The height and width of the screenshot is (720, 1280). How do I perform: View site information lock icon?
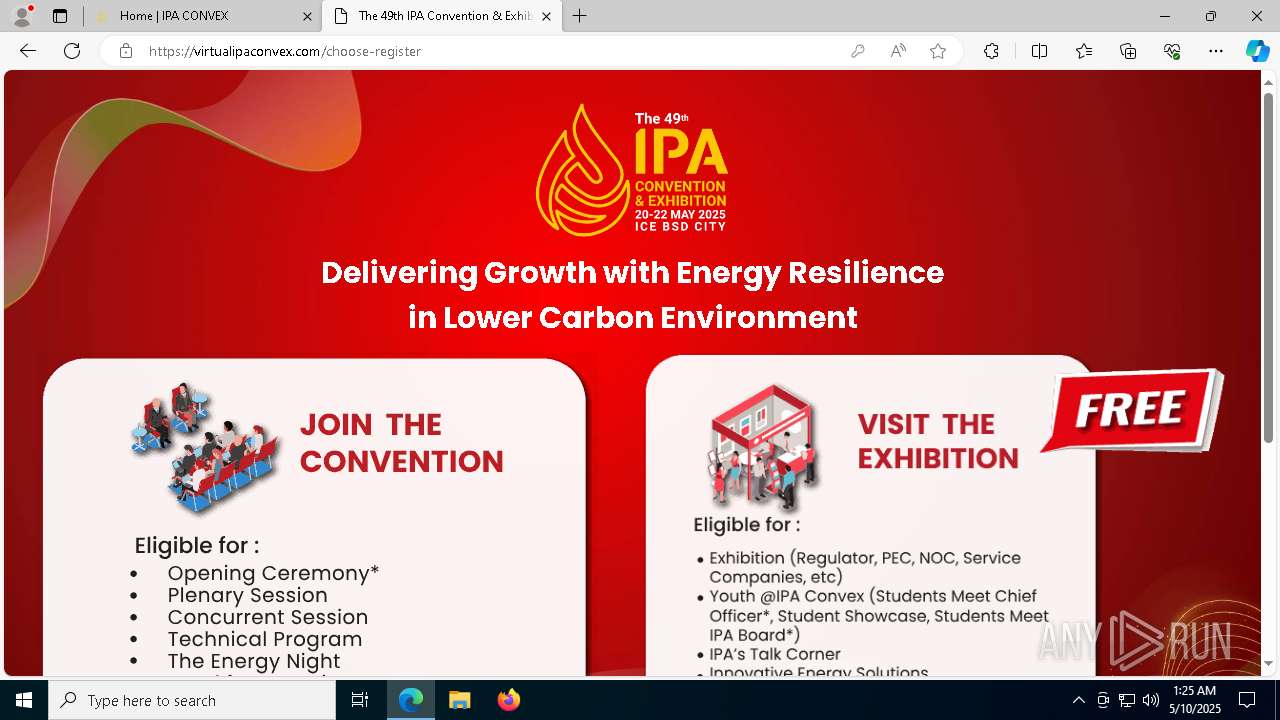click(126, 51)
